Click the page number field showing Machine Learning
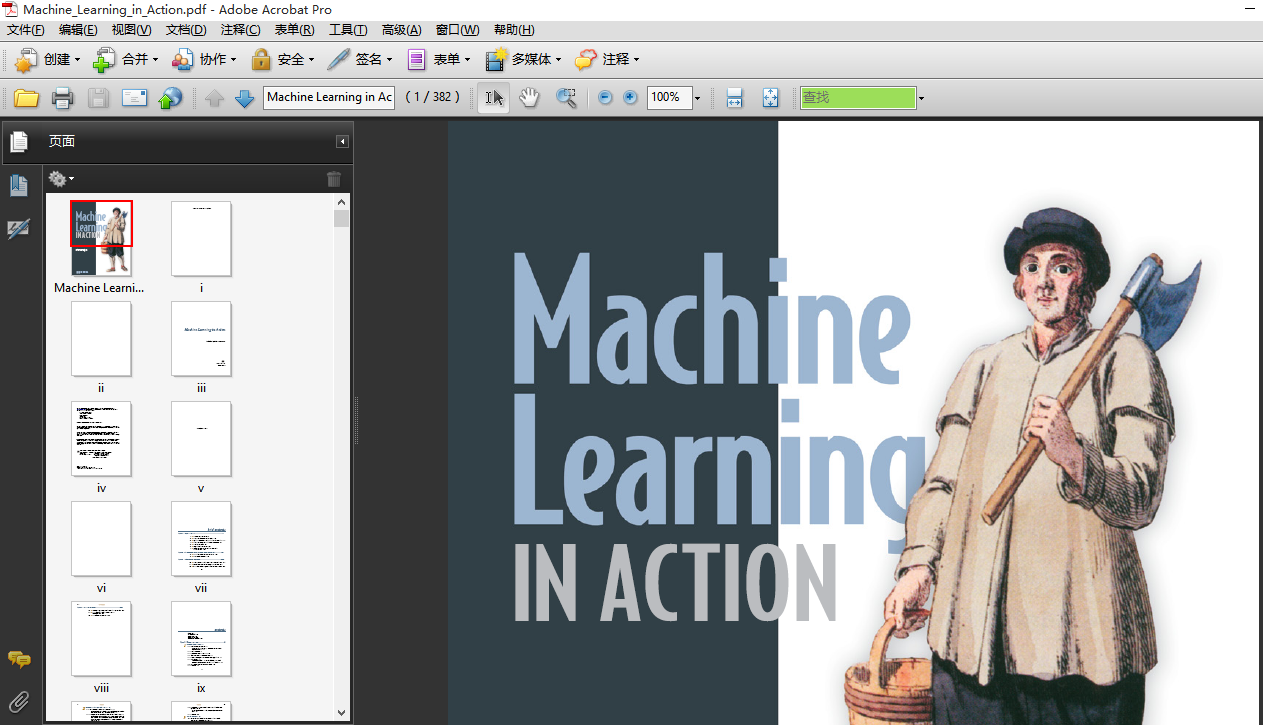This screenshot has height=725, width=1263. [329, 97]
